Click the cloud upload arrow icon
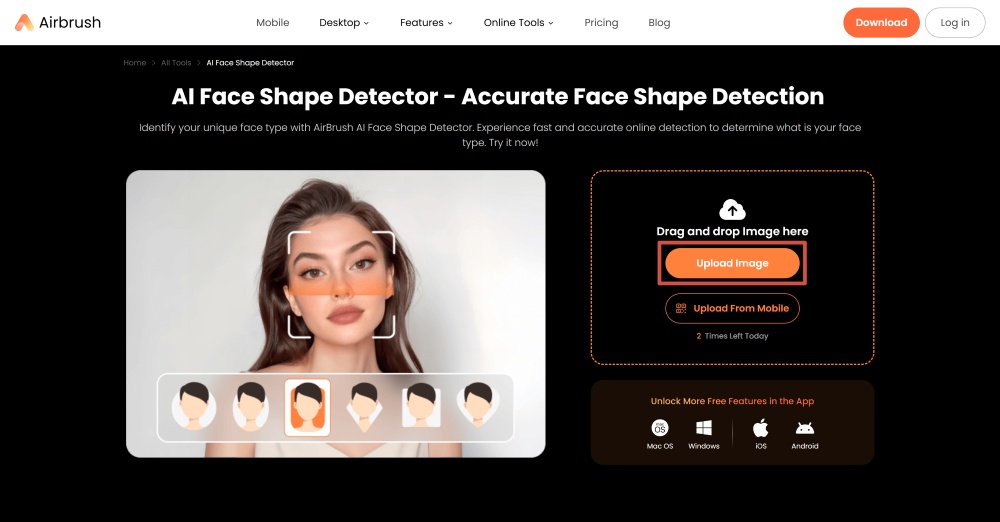Screen dimensions: 1000x522 [732, 209]
